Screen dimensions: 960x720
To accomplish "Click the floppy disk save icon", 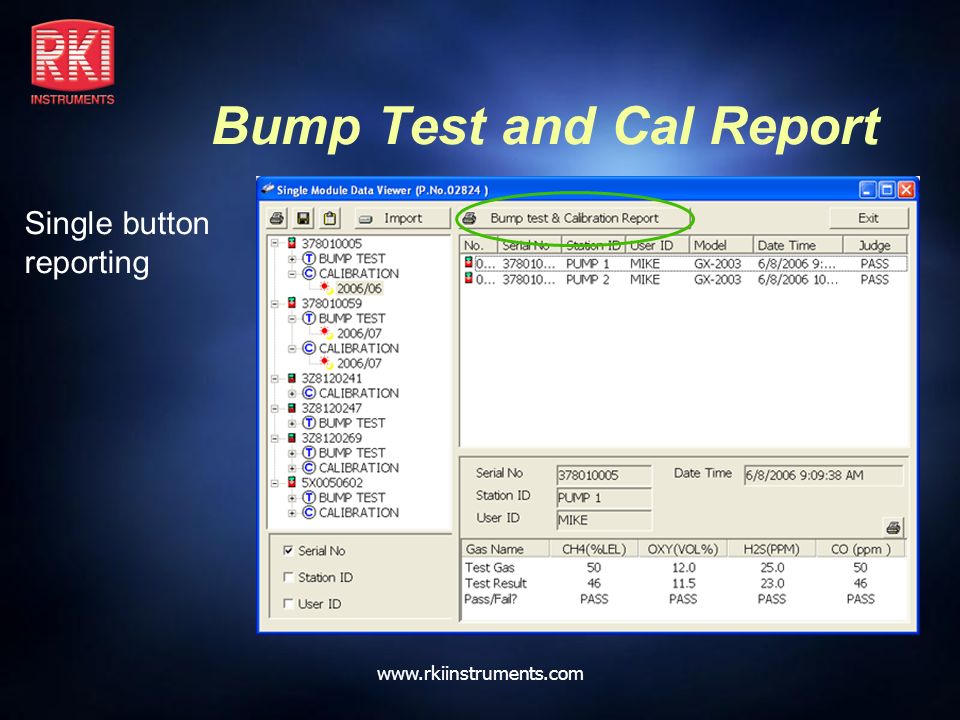I will coord(303,218).
